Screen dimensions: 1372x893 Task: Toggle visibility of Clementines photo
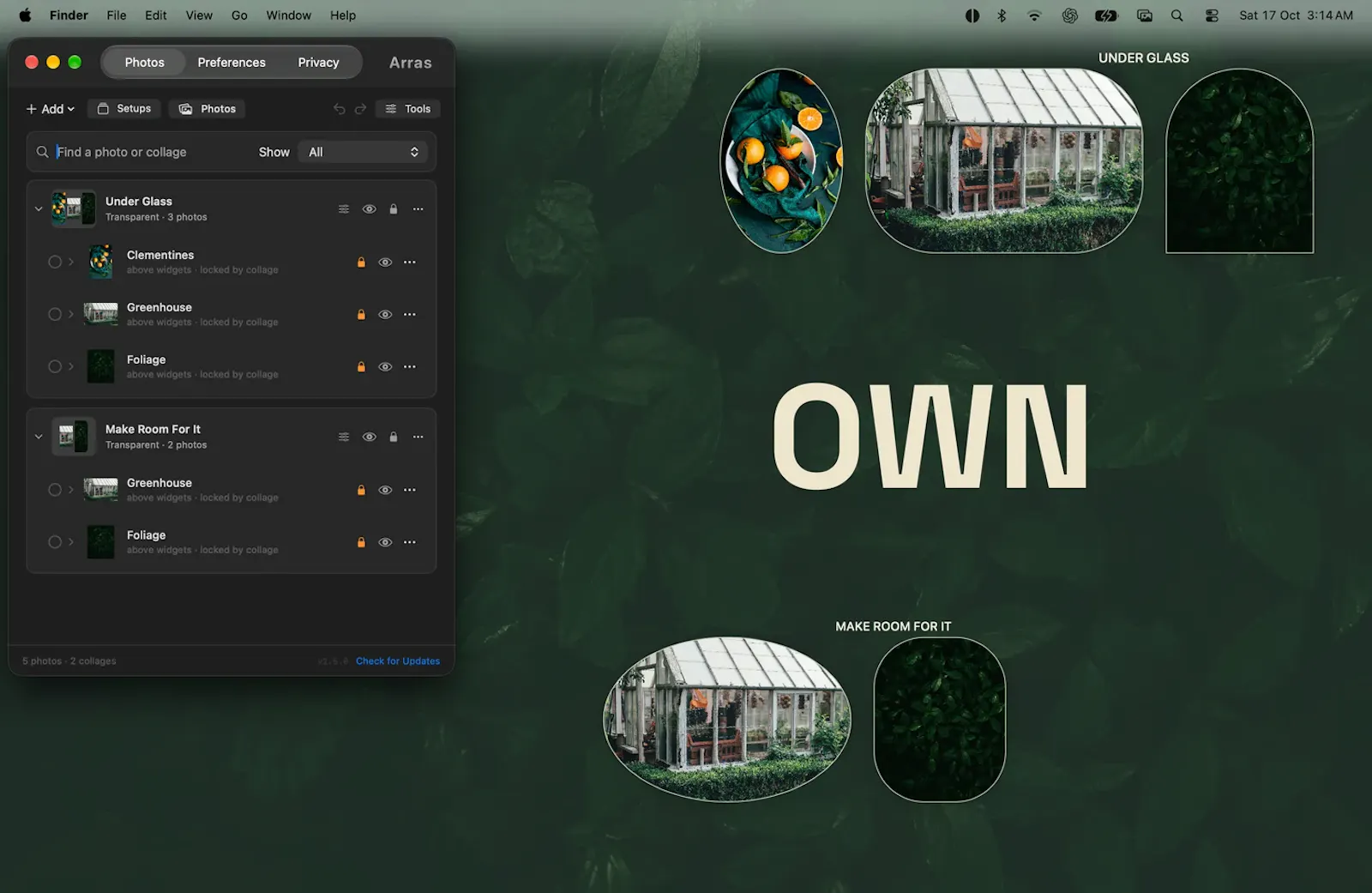[x=385, y=262]
